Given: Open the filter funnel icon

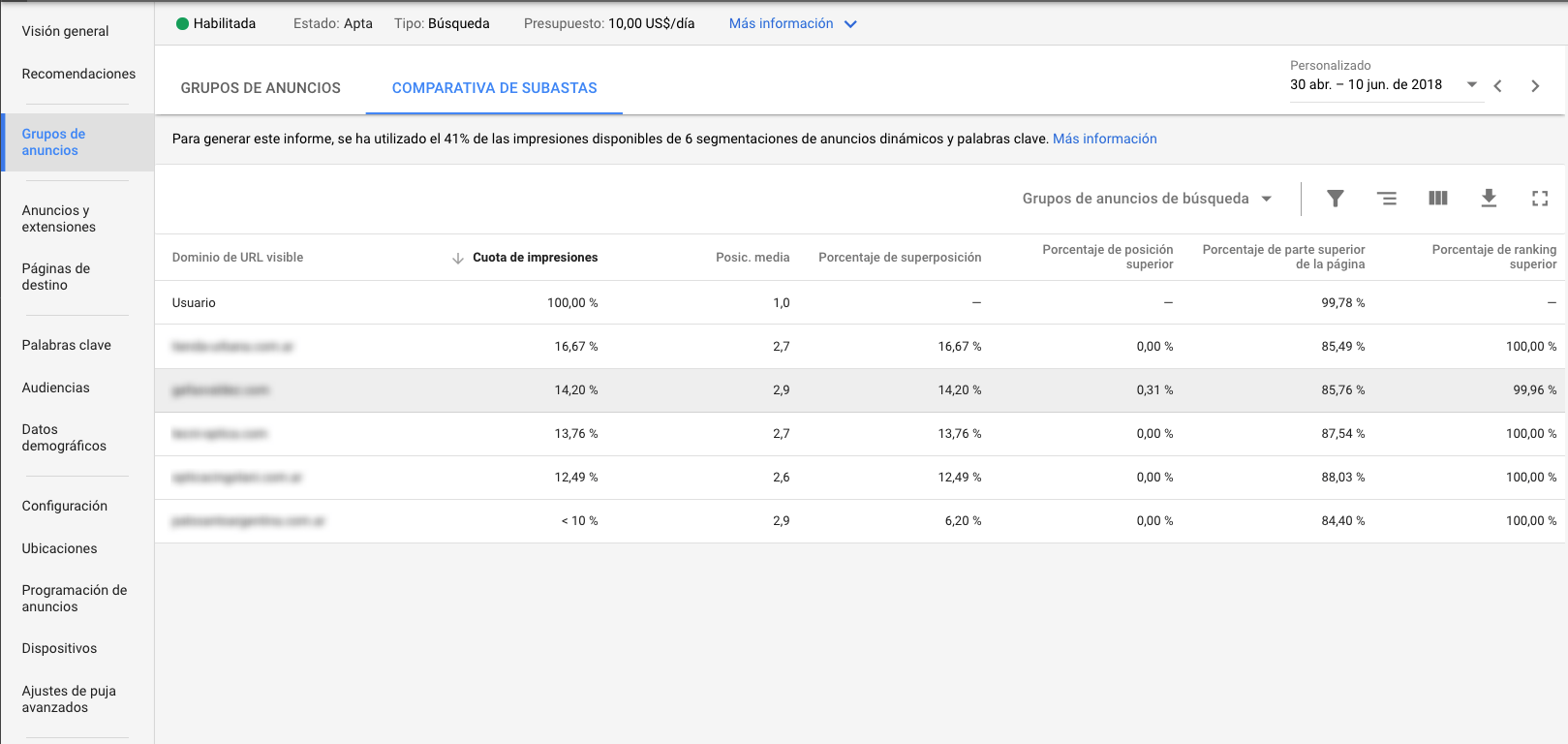Looking at the screenshot, I should (x=1335, y=199).
